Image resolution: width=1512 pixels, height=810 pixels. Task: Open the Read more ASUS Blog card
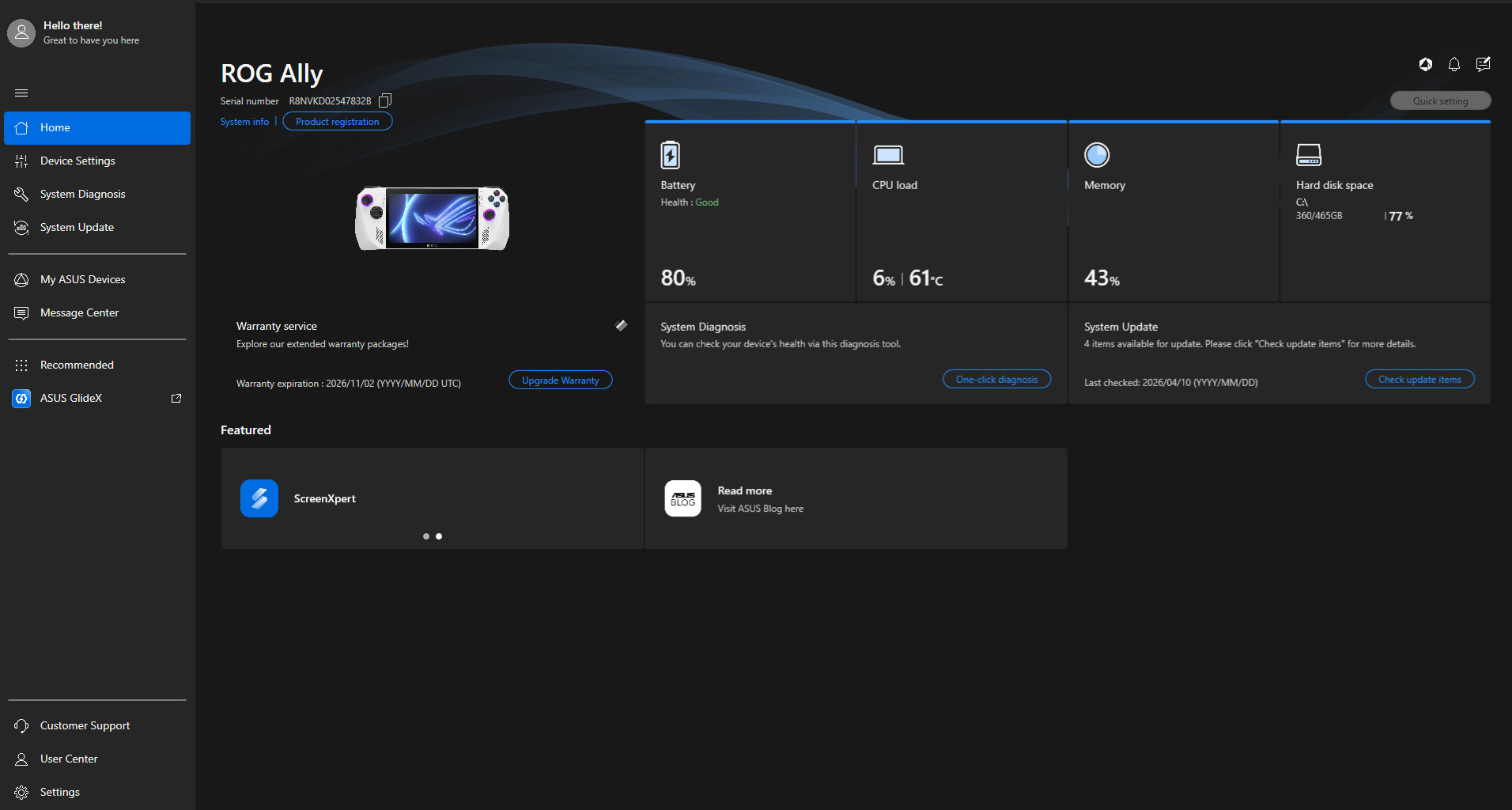click(x=856, y=498)
